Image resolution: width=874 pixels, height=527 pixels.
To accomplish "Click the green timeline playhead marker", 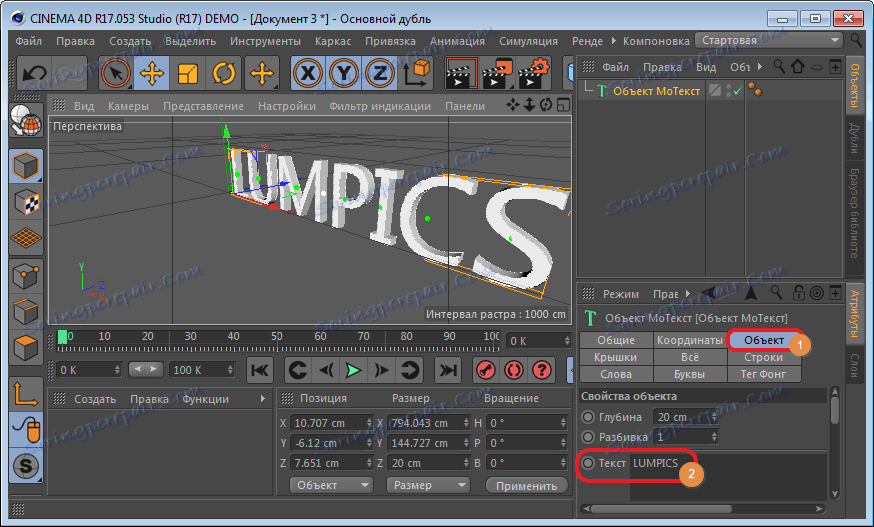I will [63, 337].
